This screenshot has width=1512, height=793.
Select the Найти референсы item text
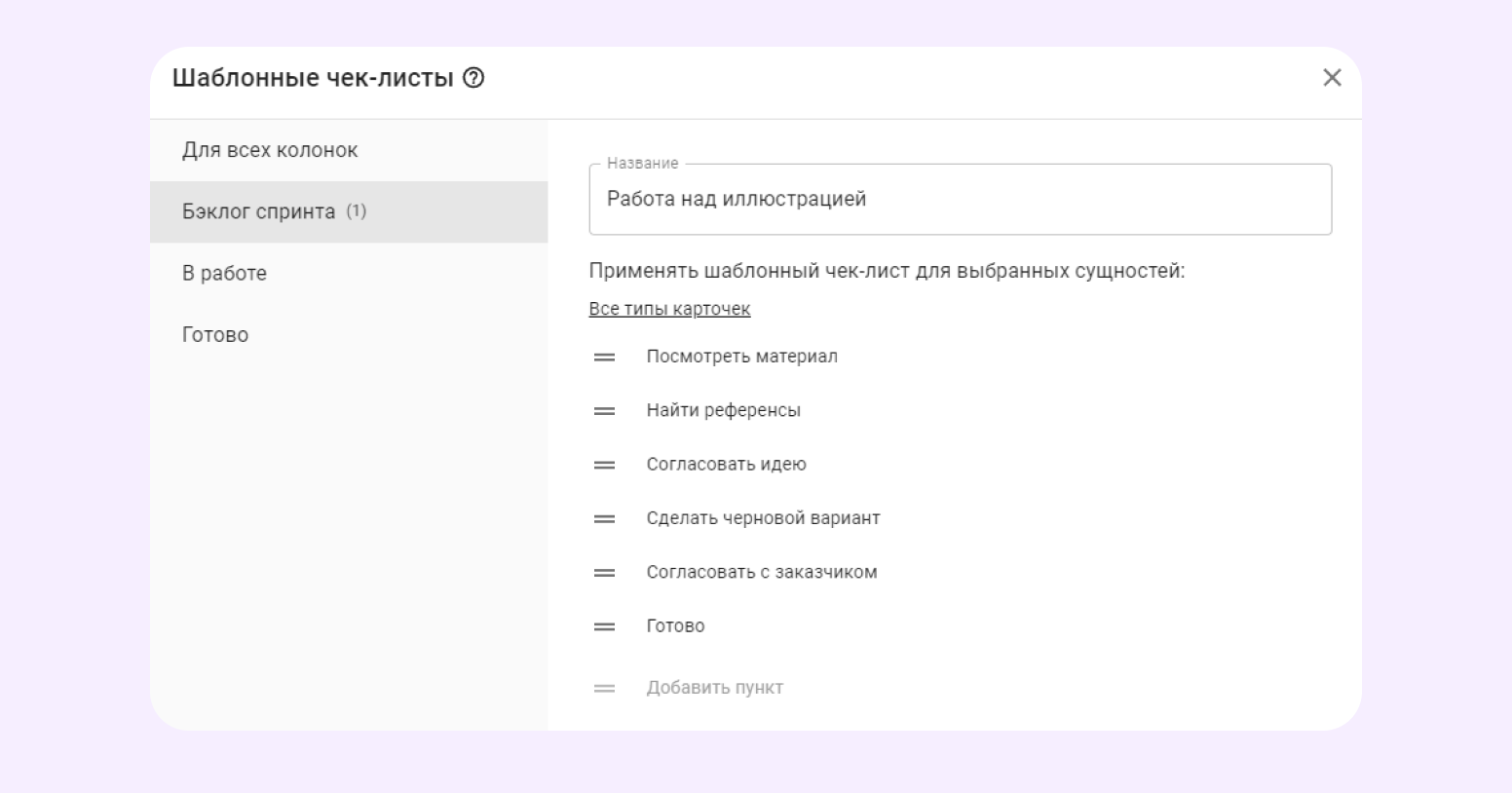click(x=723, y=410)
